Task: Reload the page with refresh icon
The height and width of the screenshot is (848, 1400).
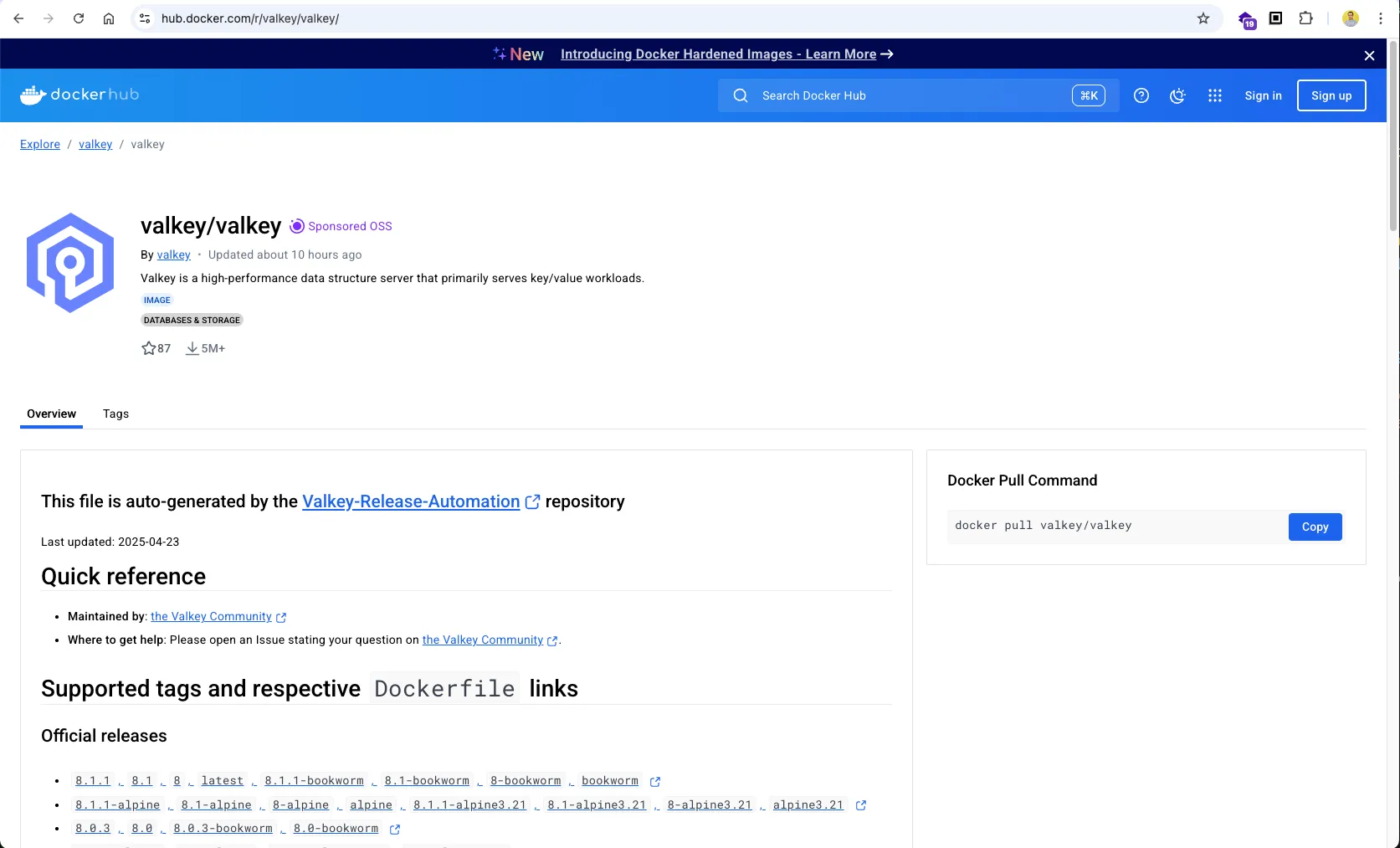Action: tap(79, 18)
